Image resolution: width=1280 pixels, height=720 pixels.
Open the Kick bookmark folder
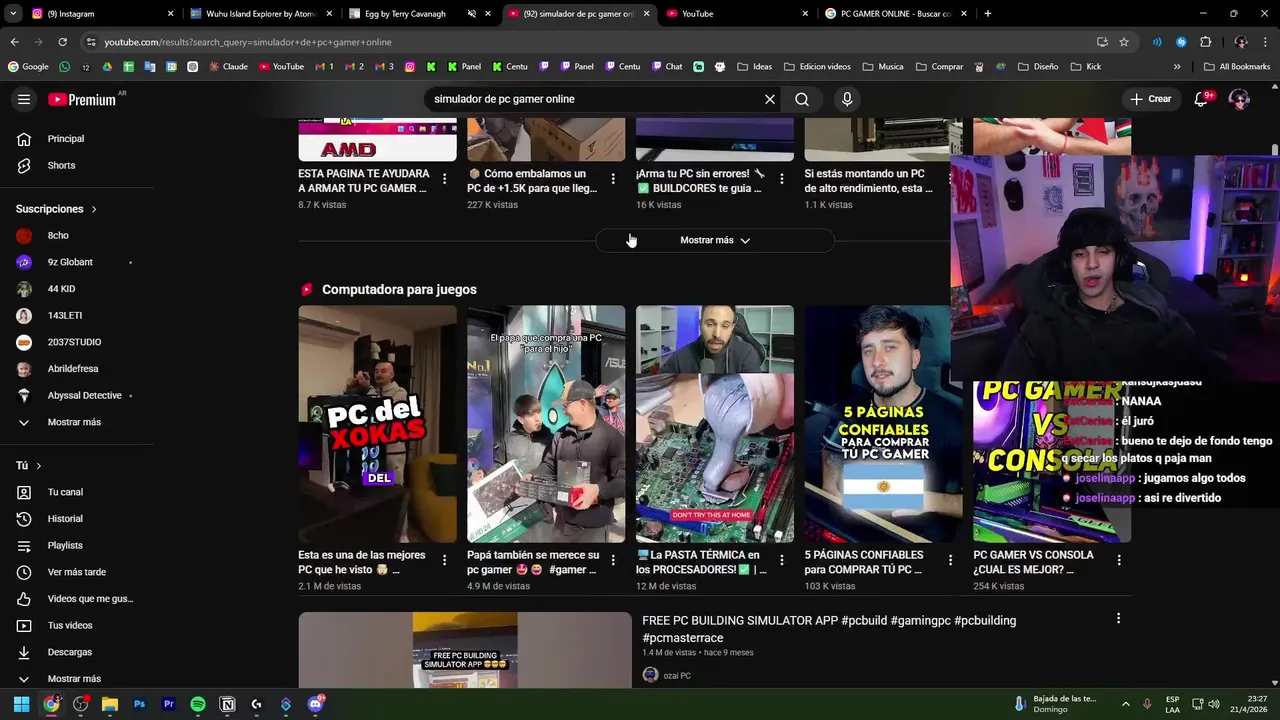tap(1086, 67)
